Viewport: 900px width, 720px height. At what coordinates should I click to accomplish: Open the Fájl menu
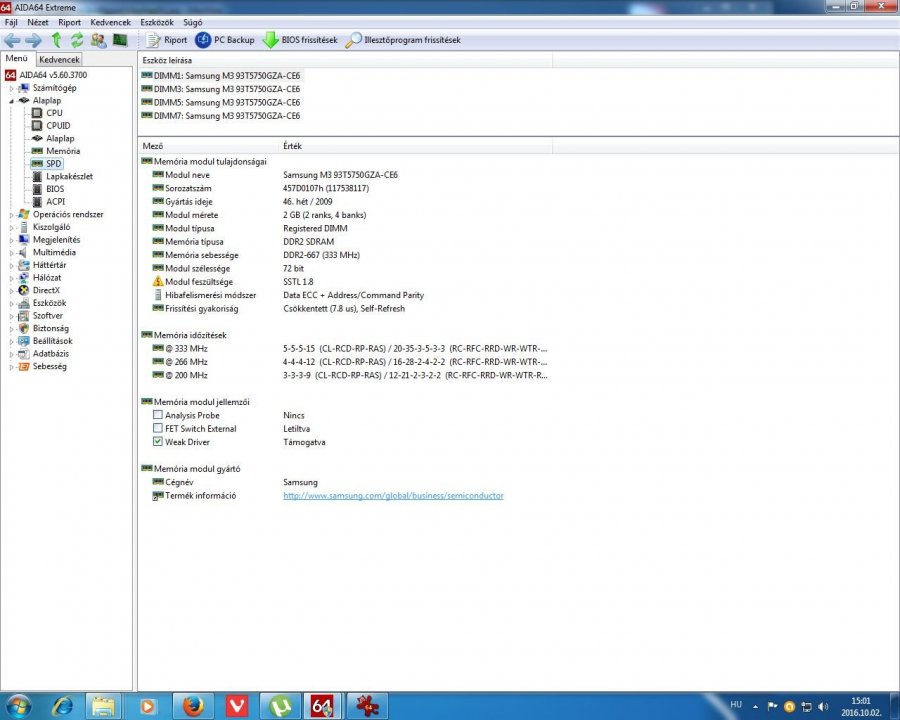coord(11,22)
